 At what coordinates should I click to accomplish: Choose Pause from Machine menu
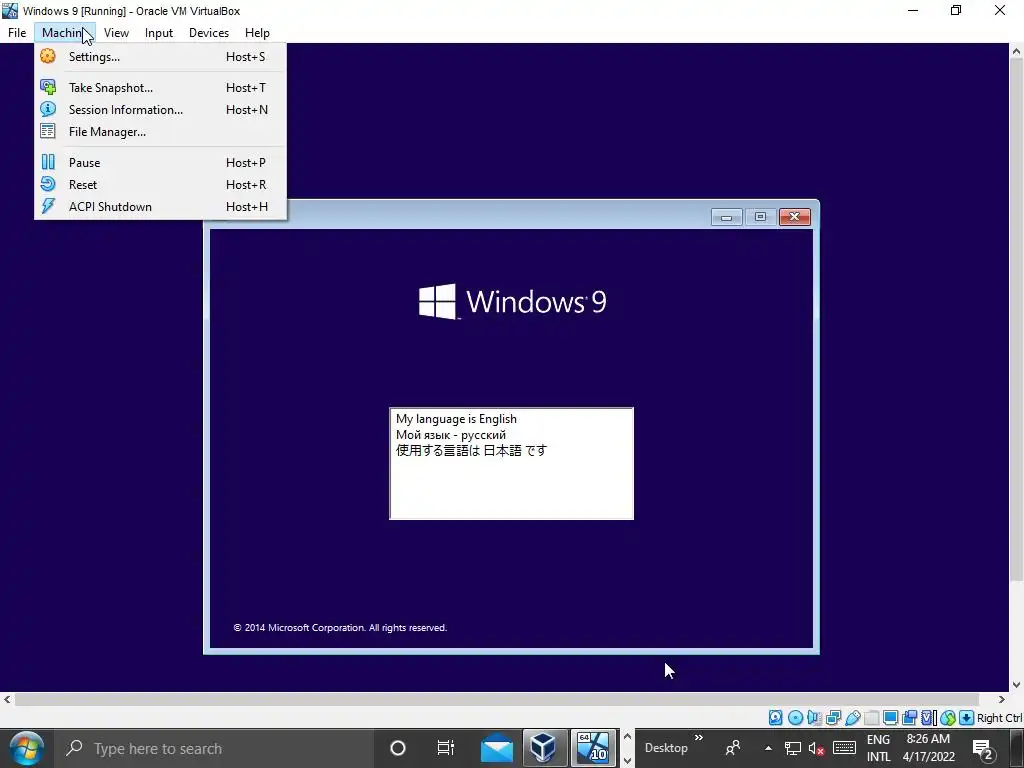tap(160, 163)
